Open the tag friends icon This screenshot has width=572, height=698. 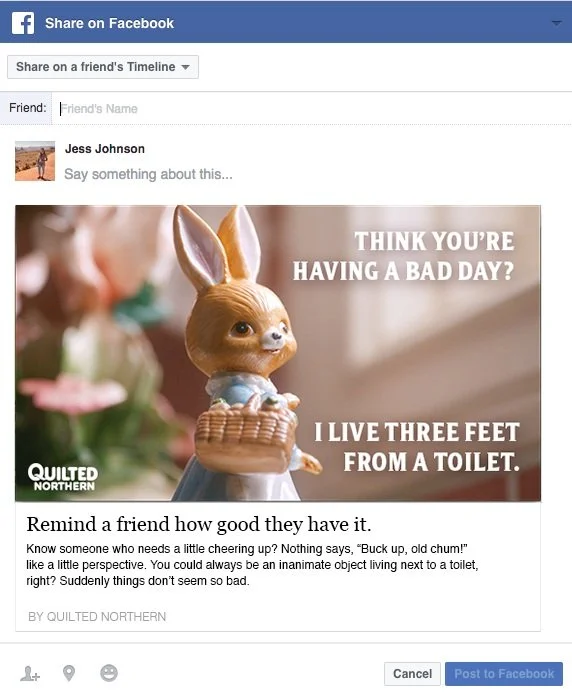pyautogui.click(x=30, y=673)
